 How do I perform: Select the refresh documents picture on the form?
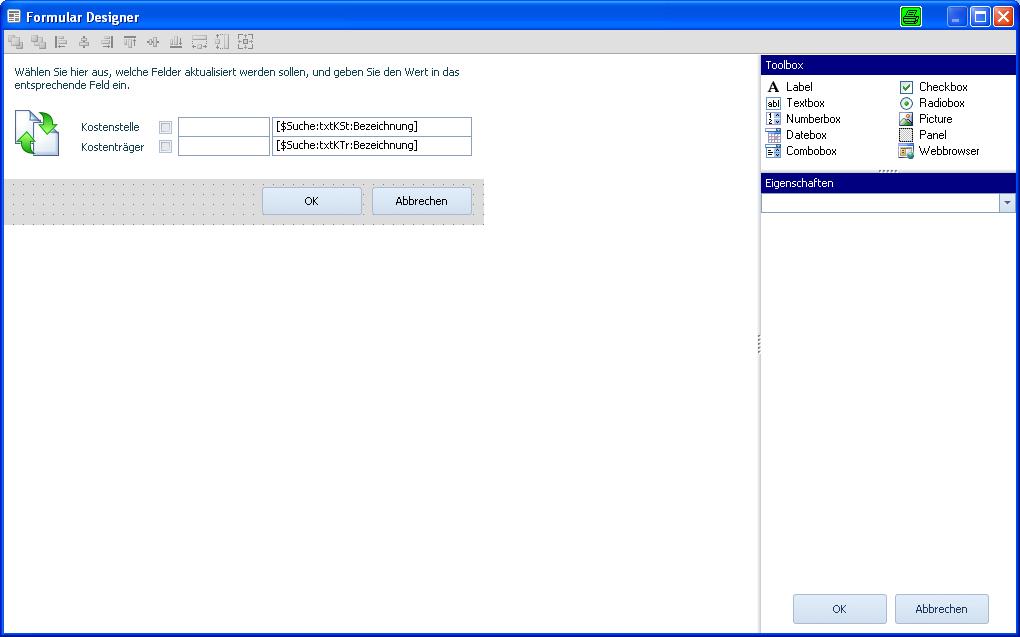click(x=37, y=133)
